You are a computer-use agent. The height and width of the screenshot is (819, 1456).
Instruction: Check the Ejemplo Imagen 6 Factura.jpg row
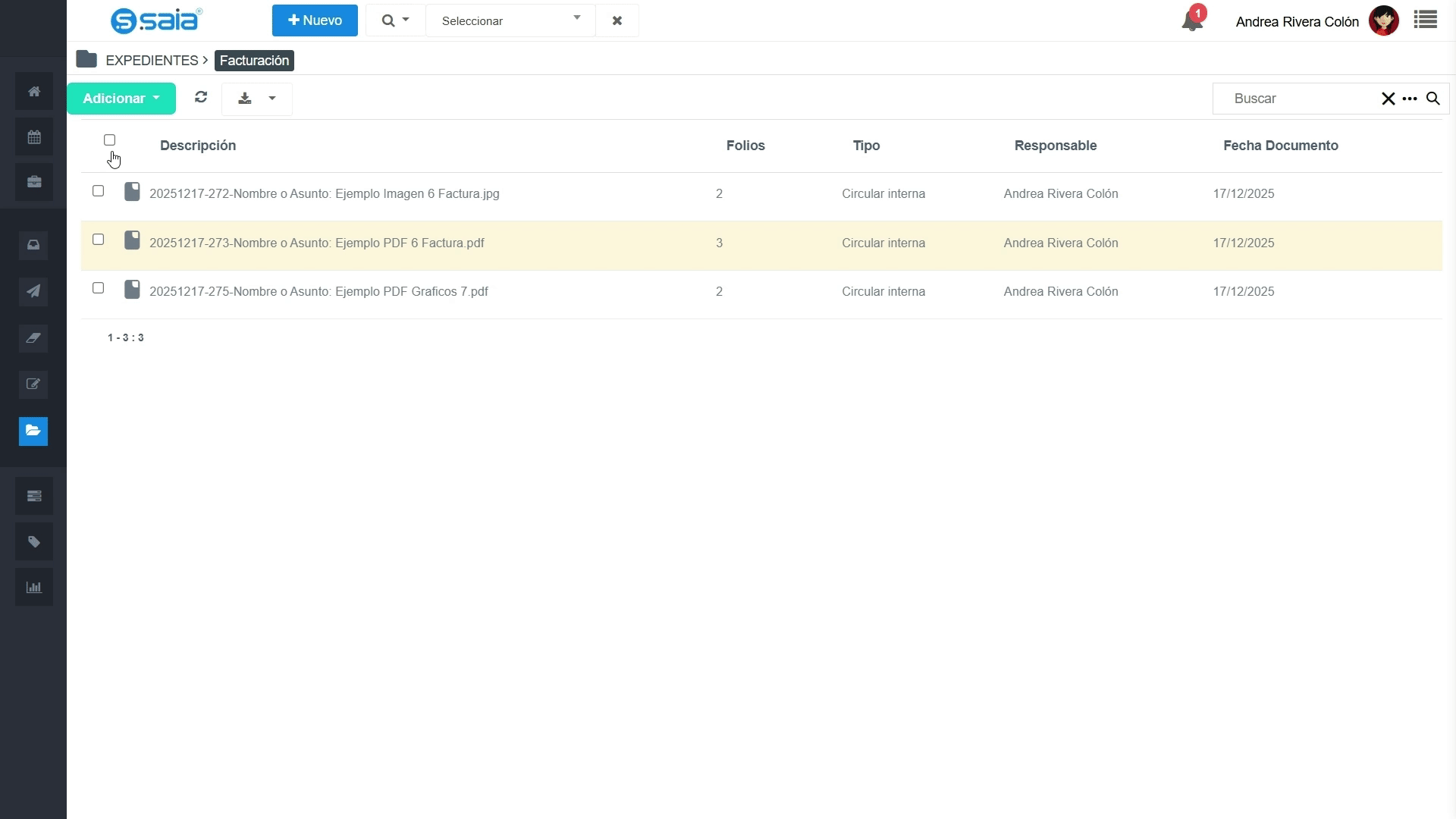(98, 191)
